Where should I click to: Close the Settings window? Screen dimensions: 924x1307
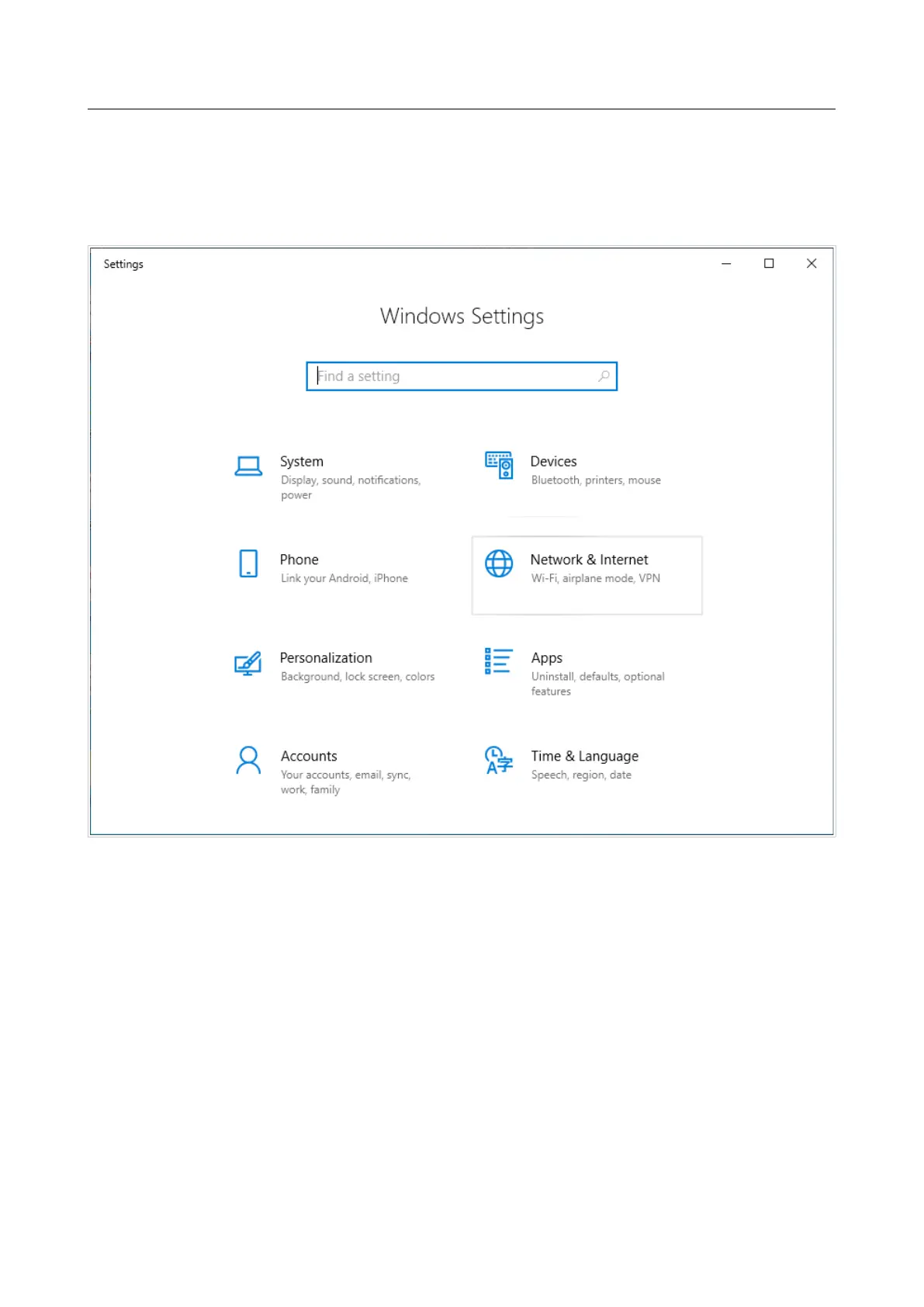tap(812, 264)
